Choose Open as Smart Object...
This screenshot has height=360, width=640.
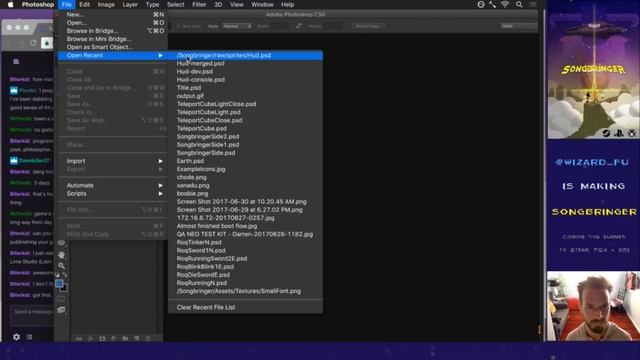point(113,47)
